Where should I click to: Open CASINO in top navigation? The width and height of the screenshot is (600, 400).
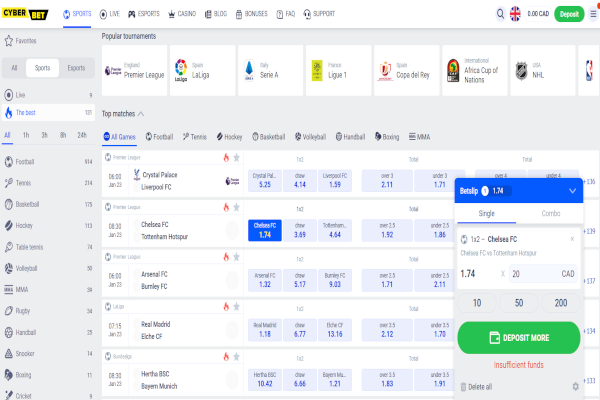point(182,14)
